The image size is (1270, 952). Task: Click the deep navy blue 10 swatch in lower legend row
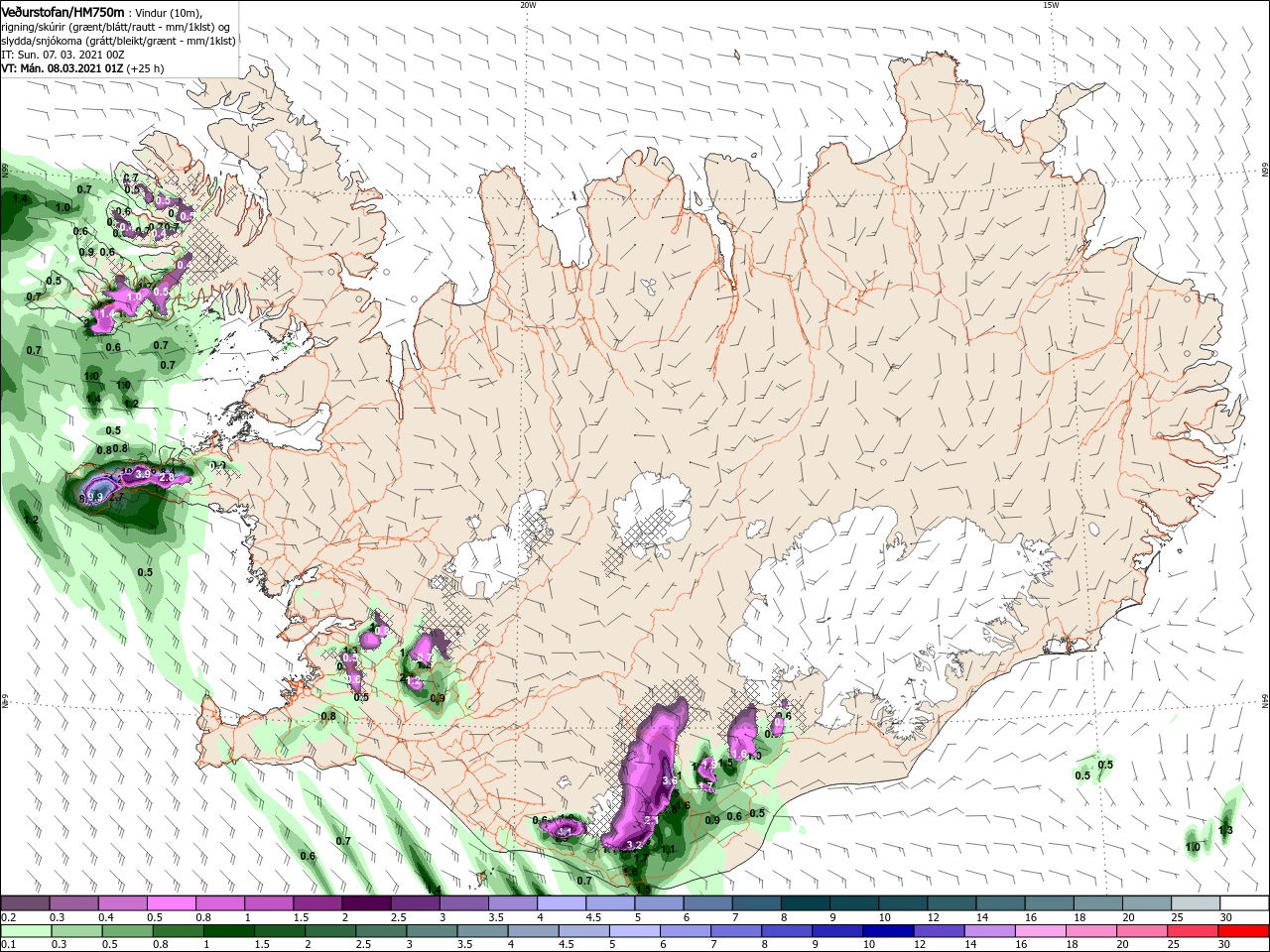pos(888,931)
